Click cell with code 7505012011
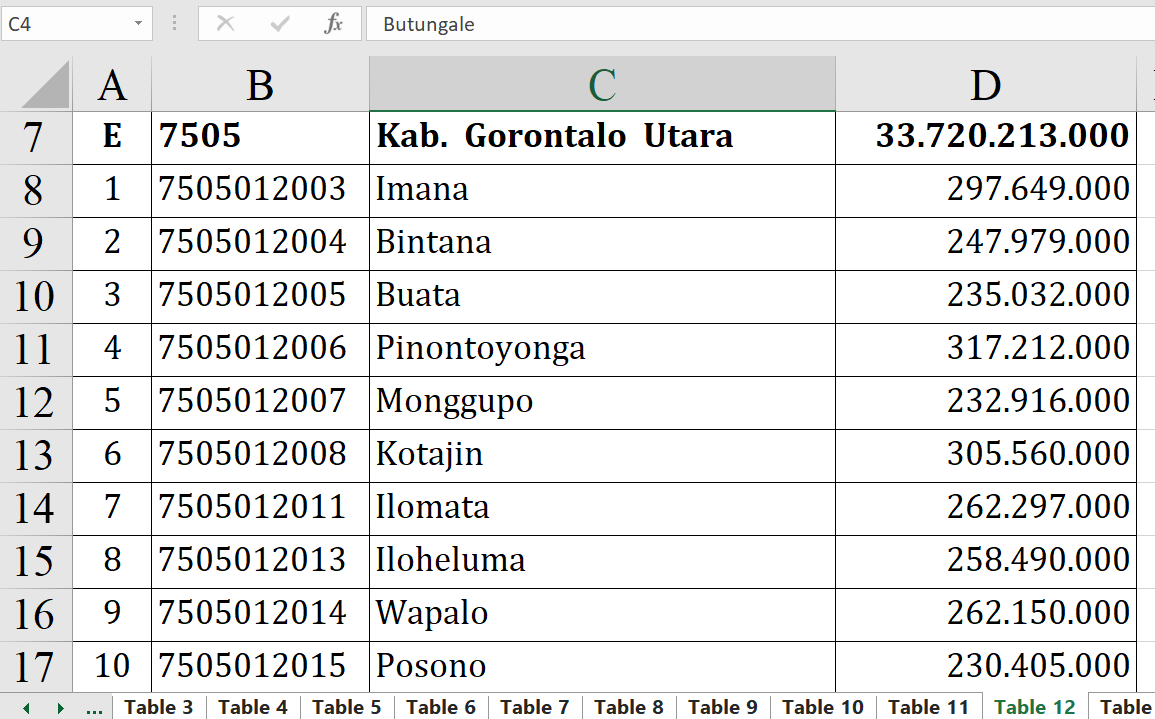This screenshot has height=719, width=1155. pos(260,507)
